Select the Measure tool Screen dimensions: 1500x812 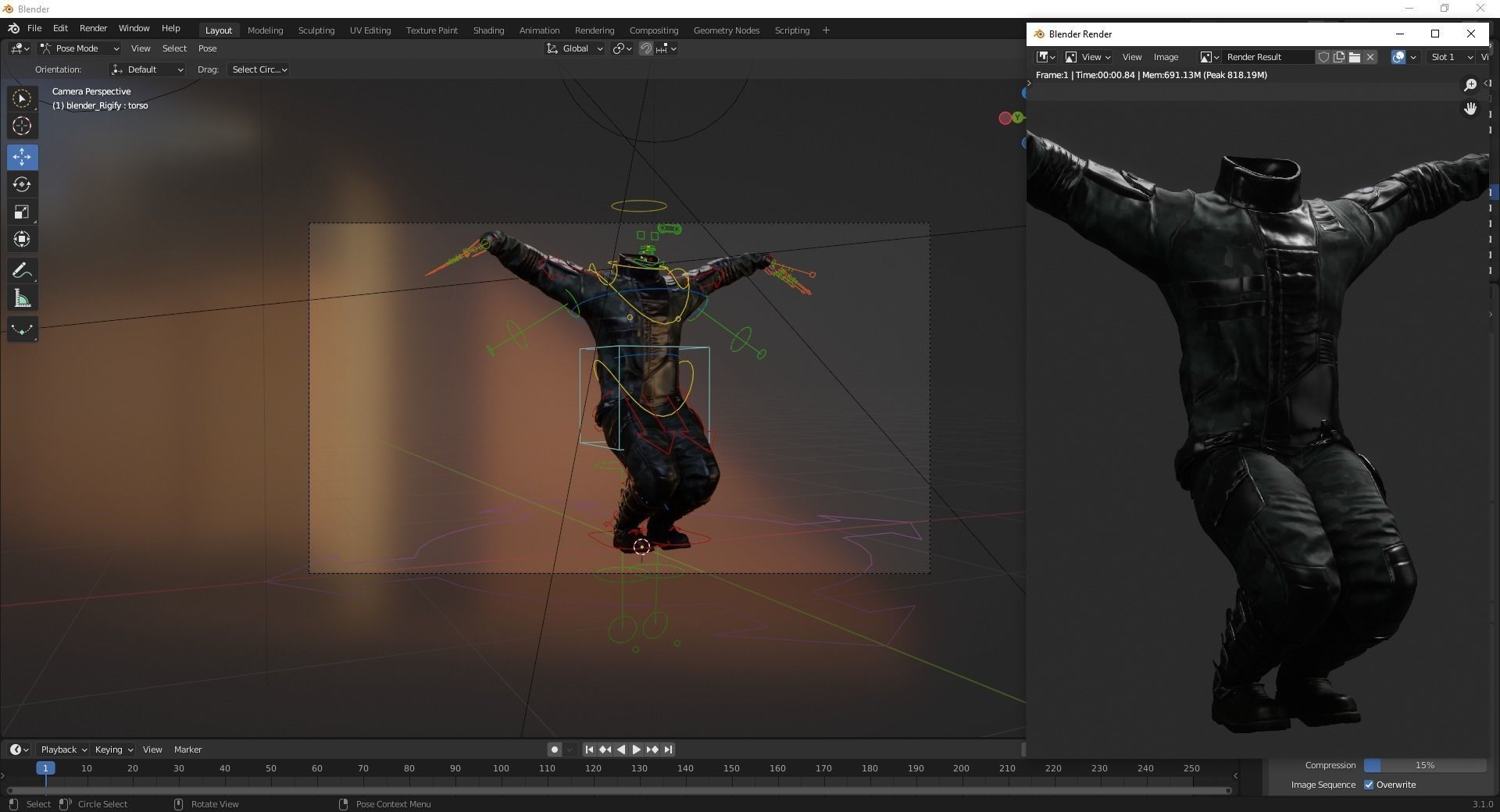pos(22,299)
